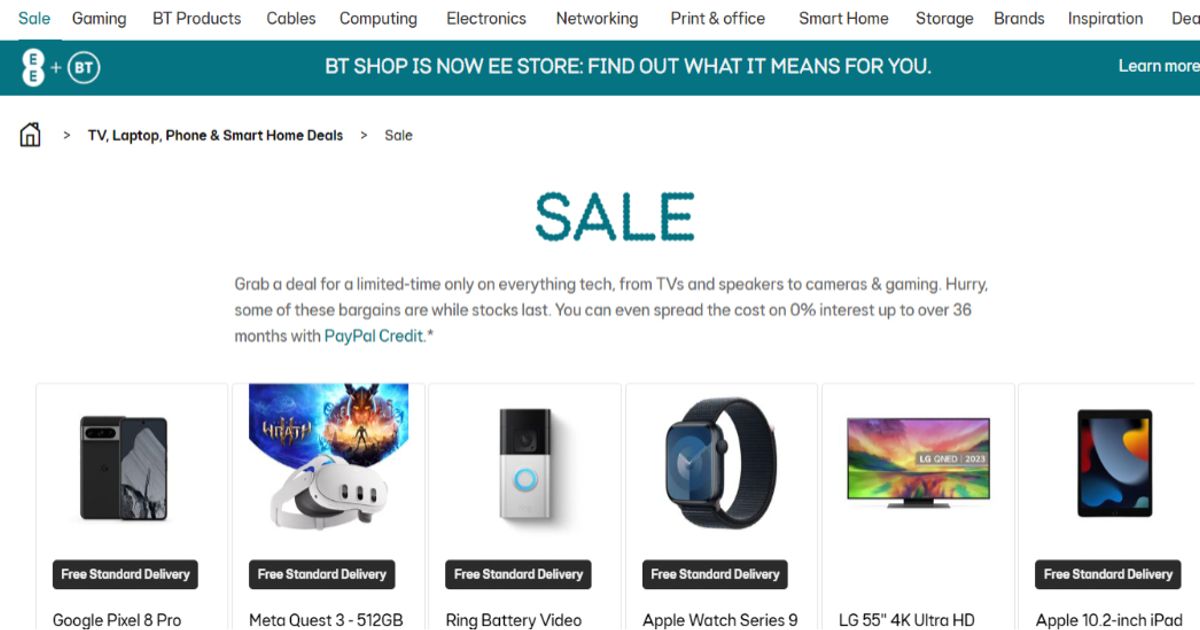This screenshot has height=630, width=1200.
Task: Click Free Standard Delivery badge on Meta Quest
Action: point(322,574)
